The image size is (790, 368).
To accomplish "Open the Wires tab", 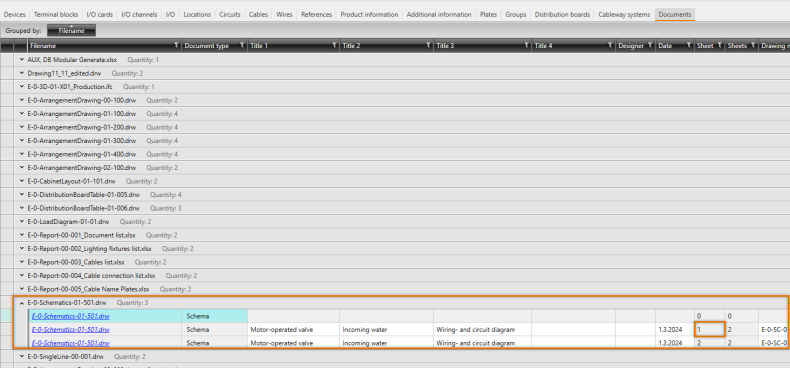I will point(284,15).
